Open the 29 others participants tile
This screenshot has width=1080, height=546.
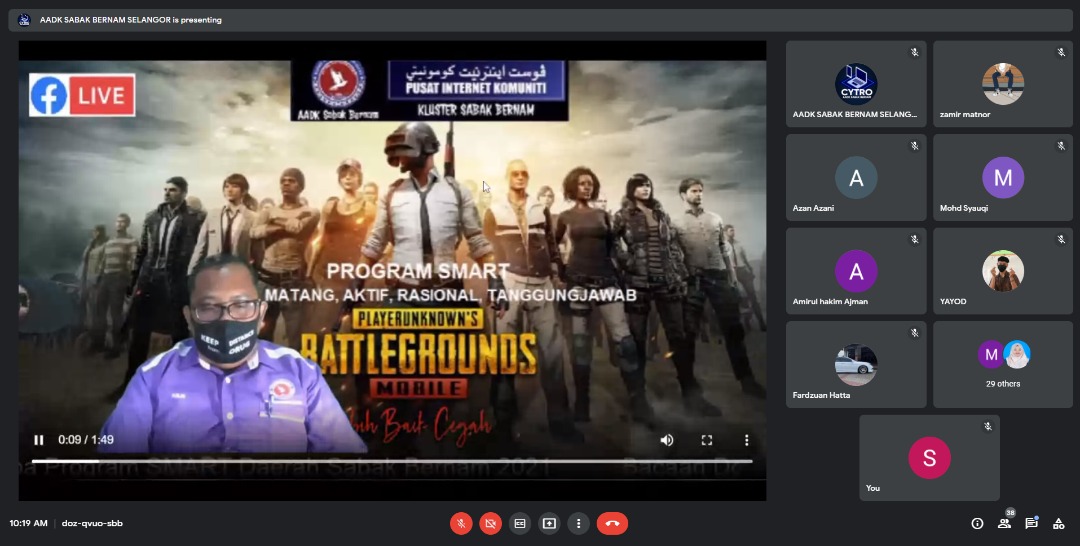click(1003, 364)
